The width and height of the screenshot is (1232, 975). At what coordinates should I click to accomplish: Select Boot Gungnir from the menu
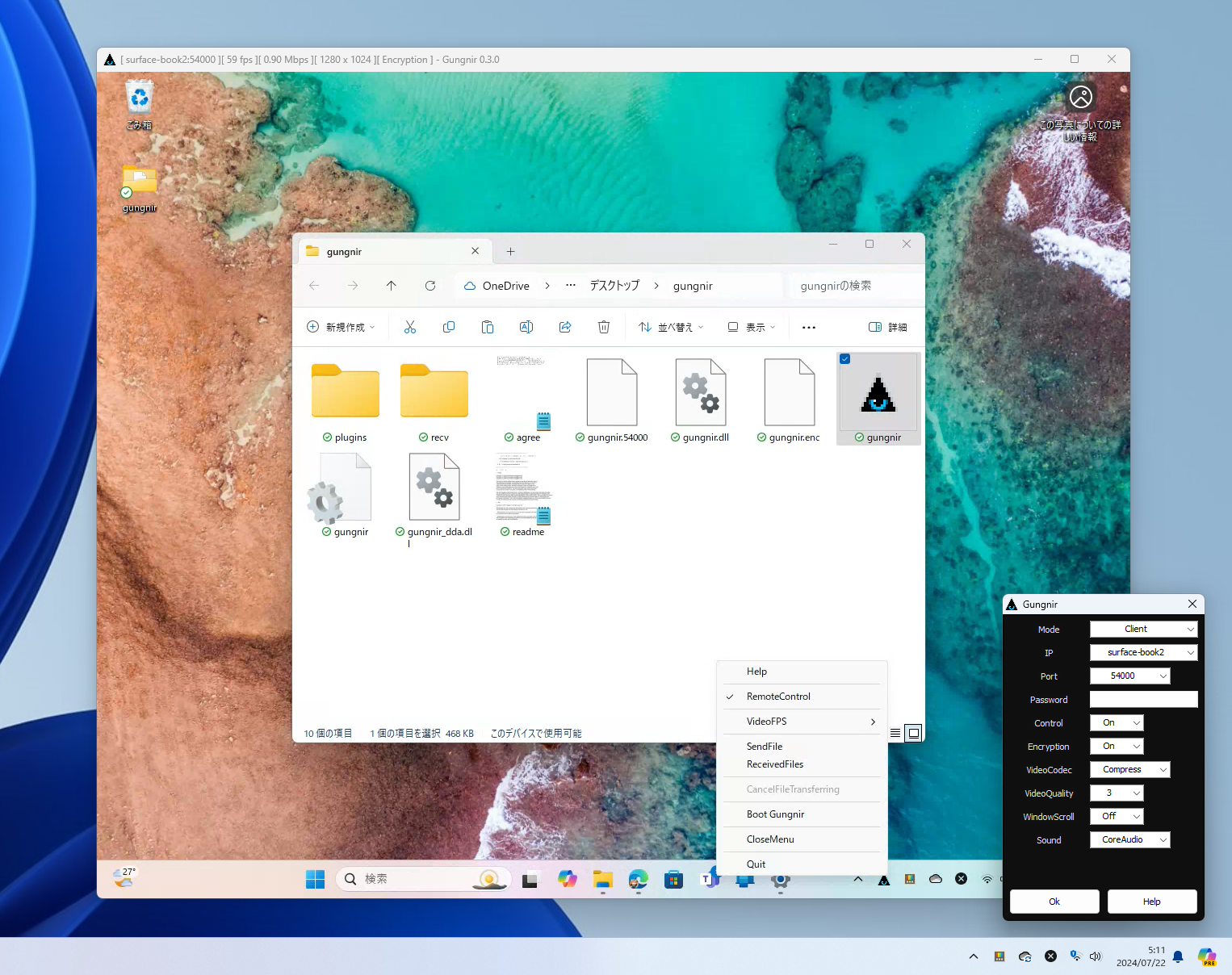tap(776, 814)
